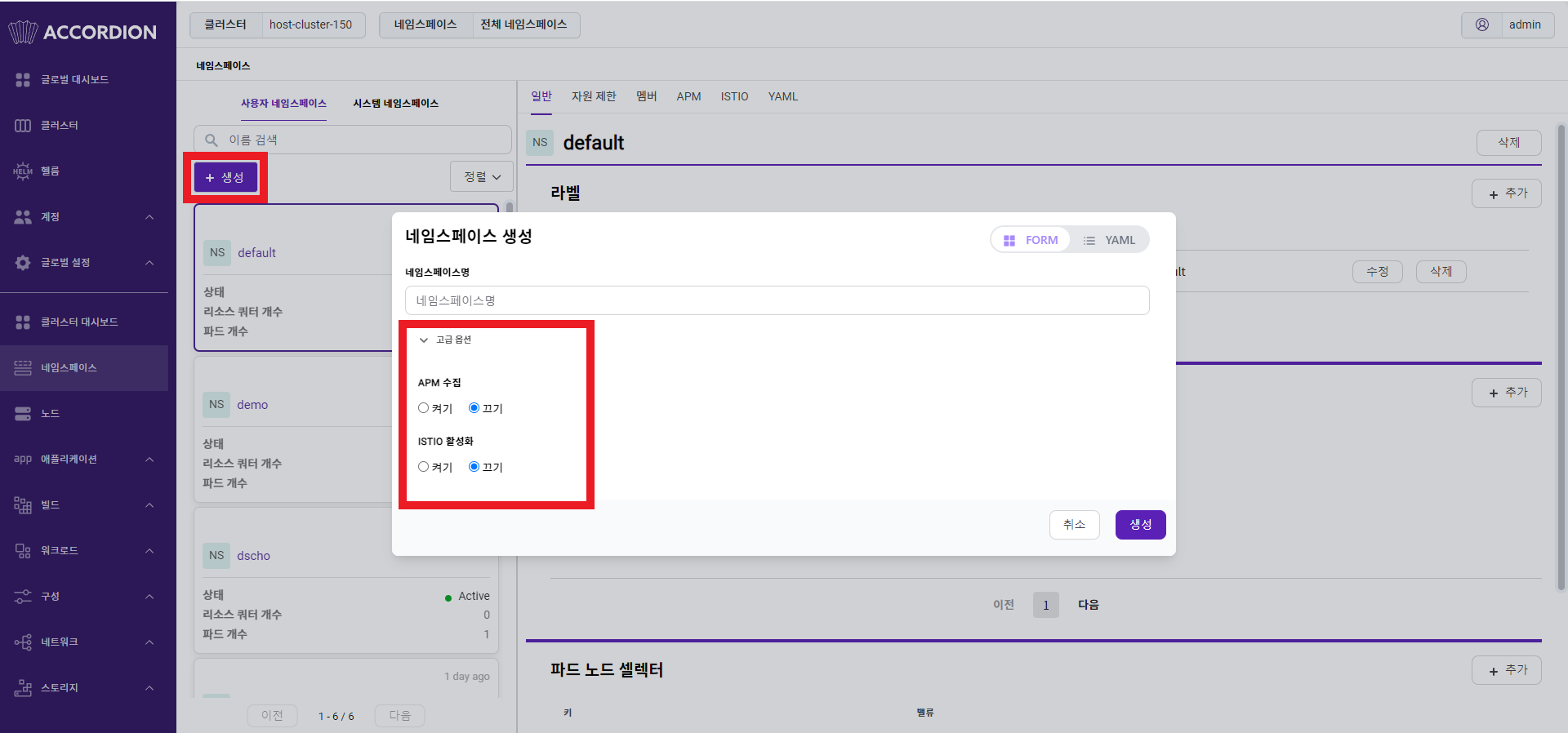Click the 네임스페이스명 input field
The image size is (1568, 733).
coord(777,300)
